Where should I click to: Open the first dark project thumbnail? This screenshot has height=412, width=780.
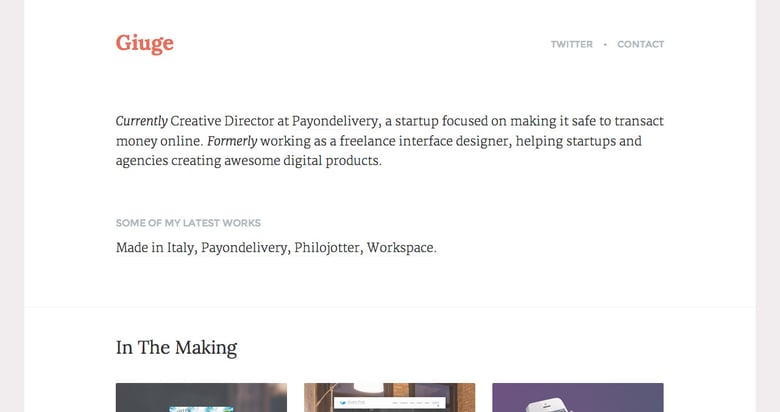[201, 398]
